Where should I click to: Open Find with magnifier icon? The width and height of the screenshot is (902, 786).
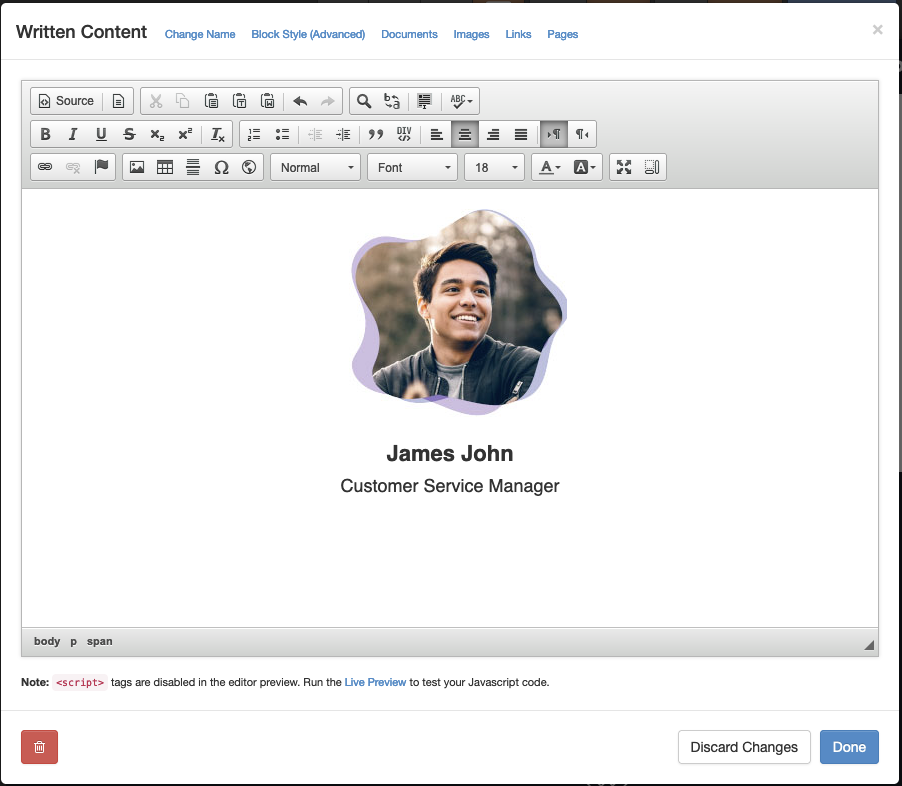pyautogui.click(x=364, y=101)
